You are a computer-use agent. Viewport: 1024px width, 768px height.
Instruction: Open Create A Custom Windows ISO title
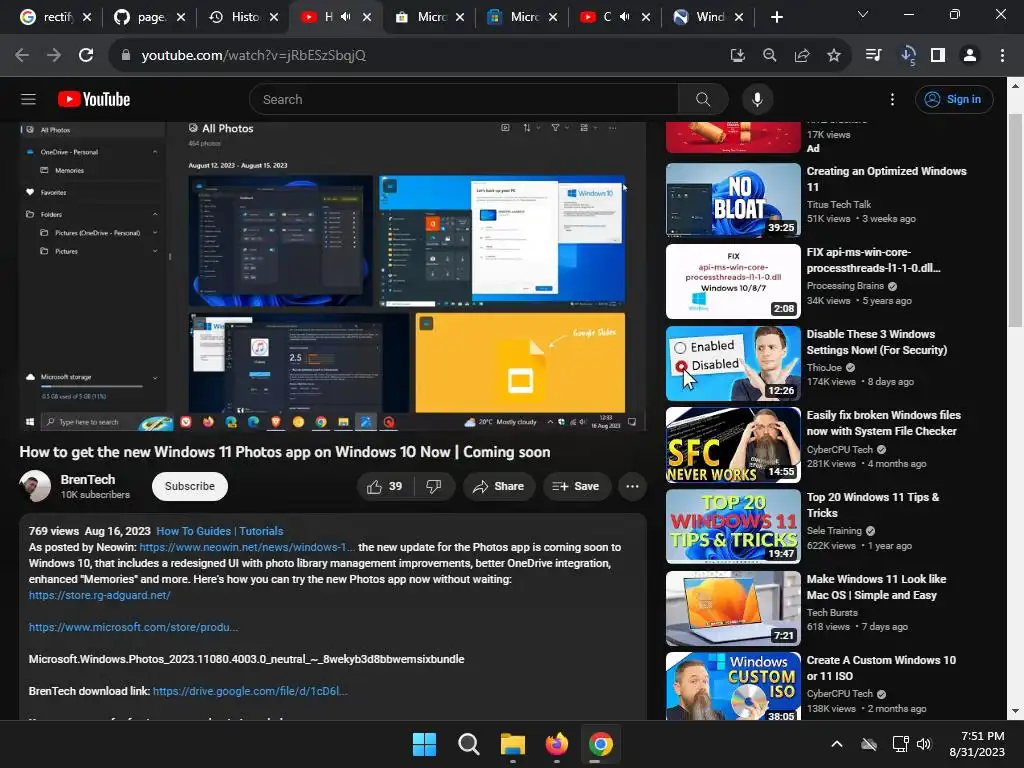[x=881, y=668]
